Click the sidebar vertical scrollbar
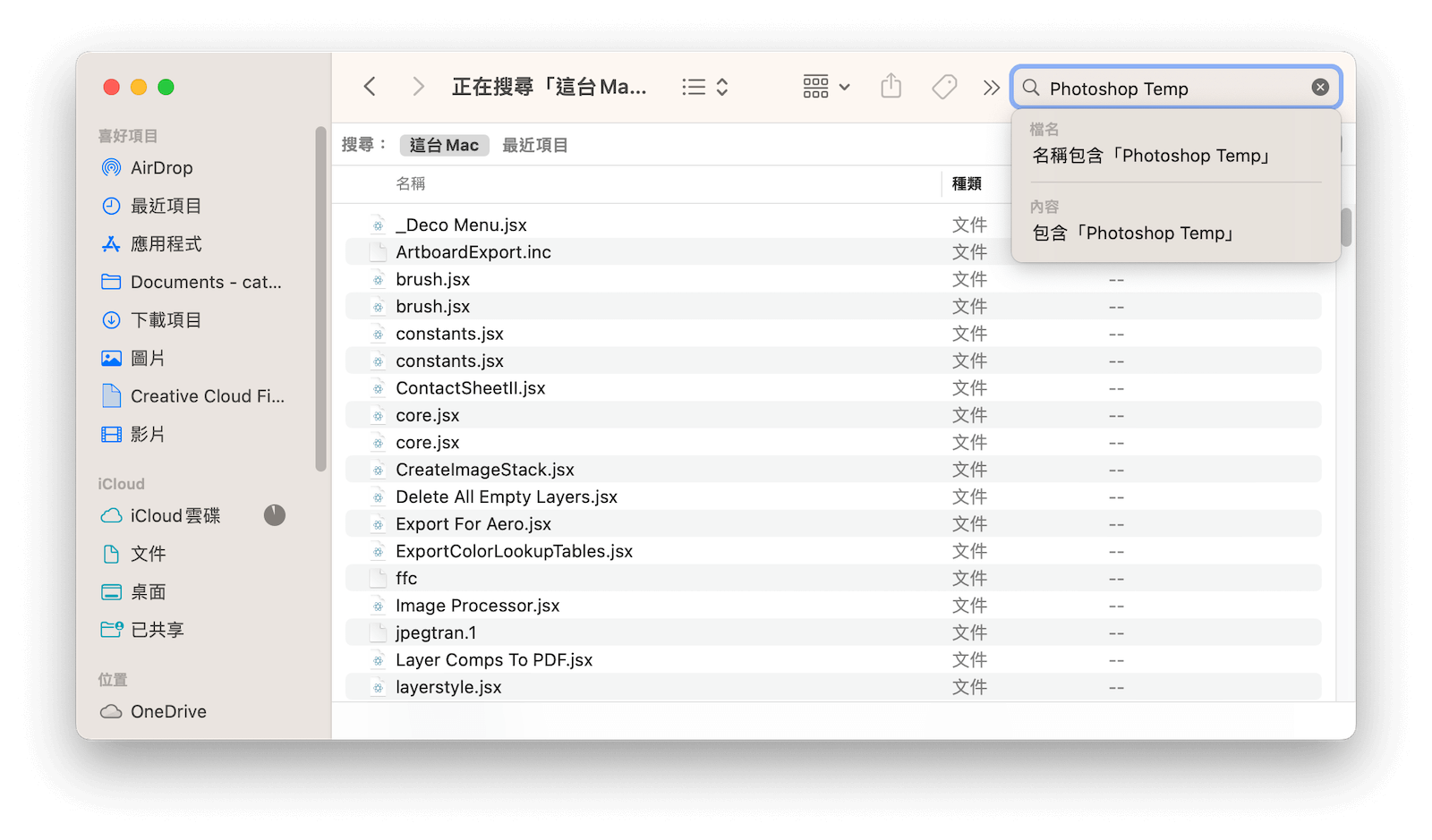This screenshot has width=1432, height=840. click(320, 299)
